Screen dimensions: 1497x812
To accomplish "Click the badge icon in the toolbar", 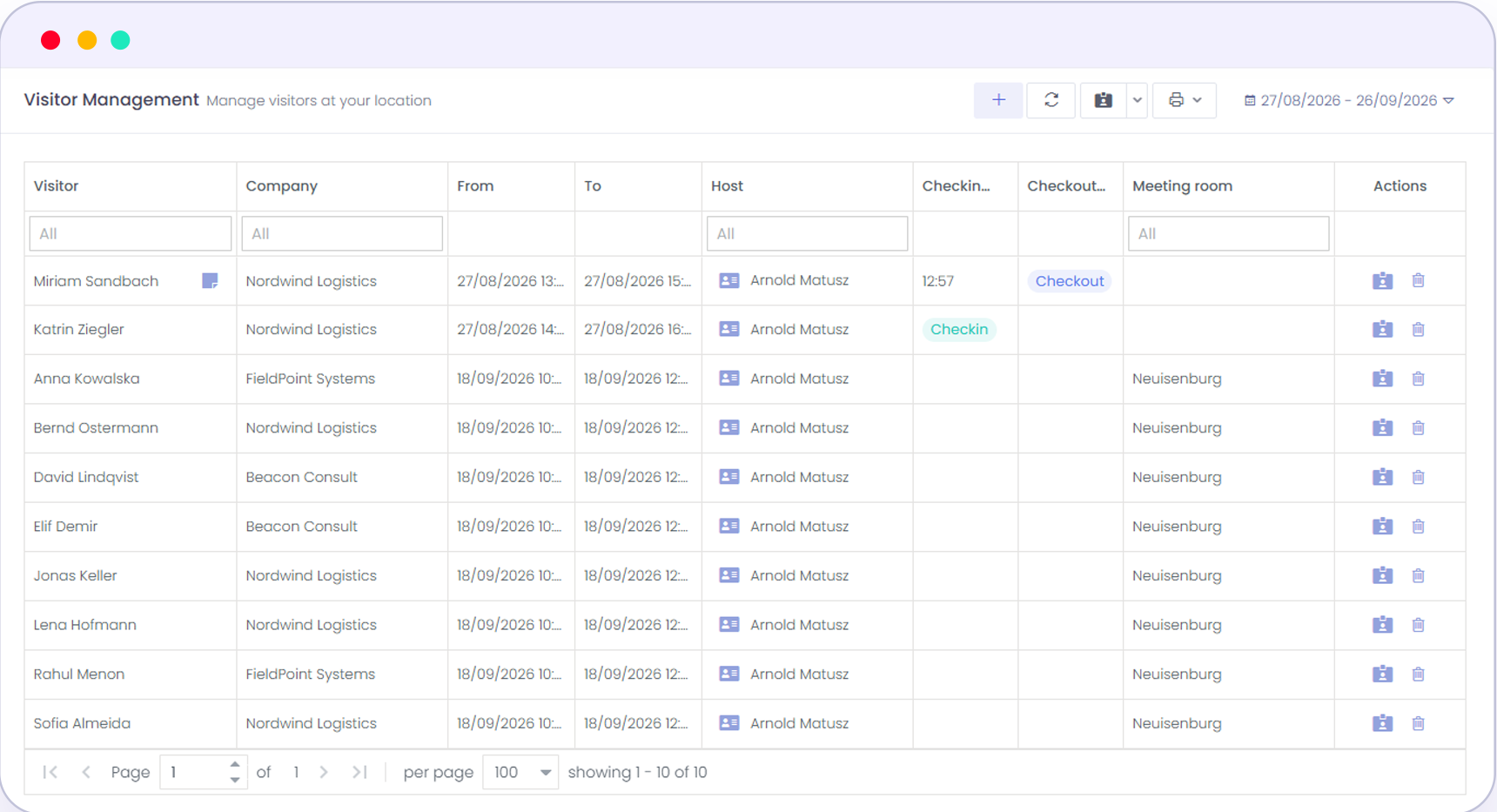I will click(1103, 100).
